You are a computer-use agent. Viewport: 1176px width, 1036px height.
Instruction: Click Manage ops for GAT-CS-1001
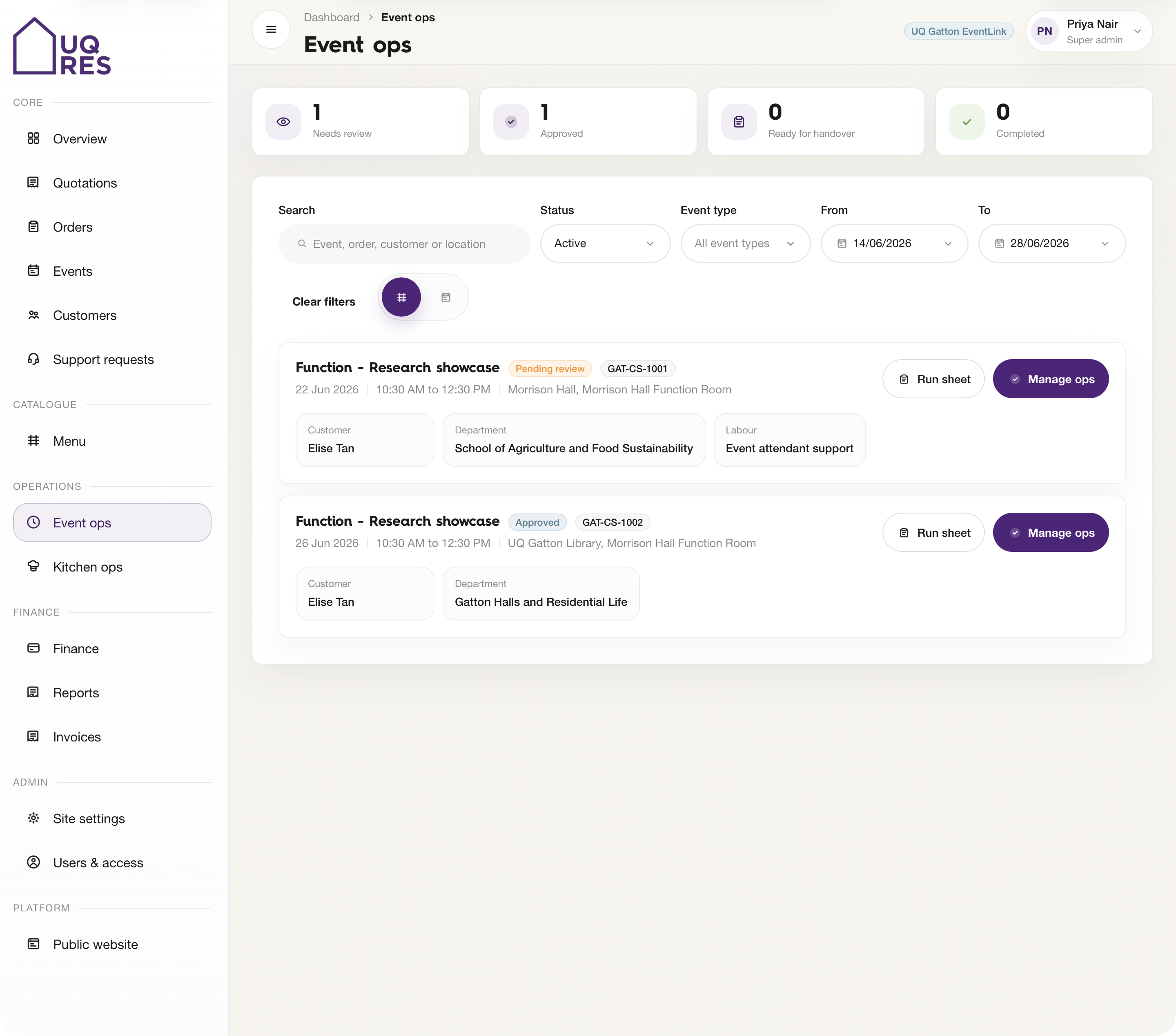pyautogui.click(x=1051, y=379)
